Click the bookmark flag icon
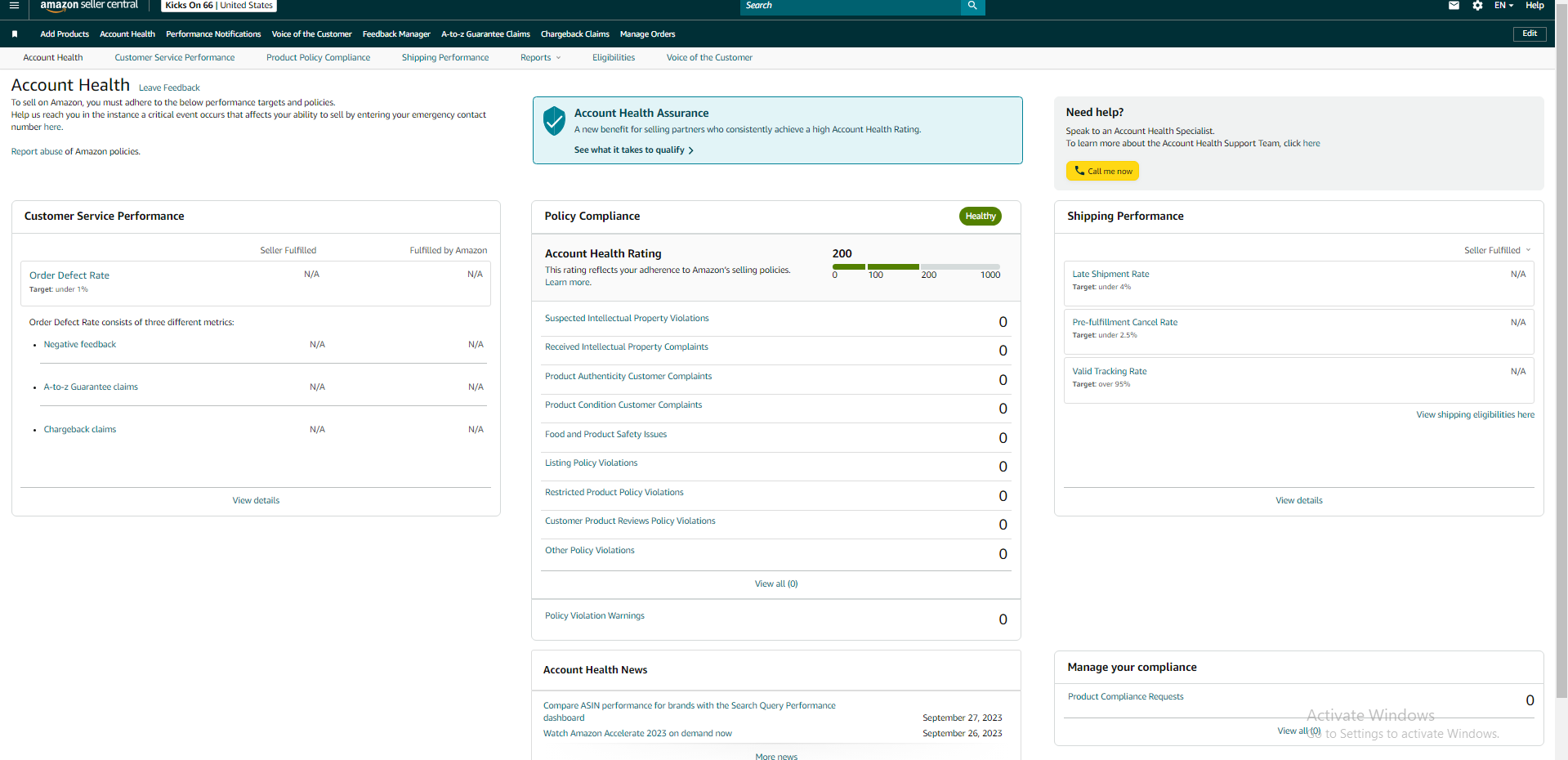1568x760 pixels. (15, 34)
